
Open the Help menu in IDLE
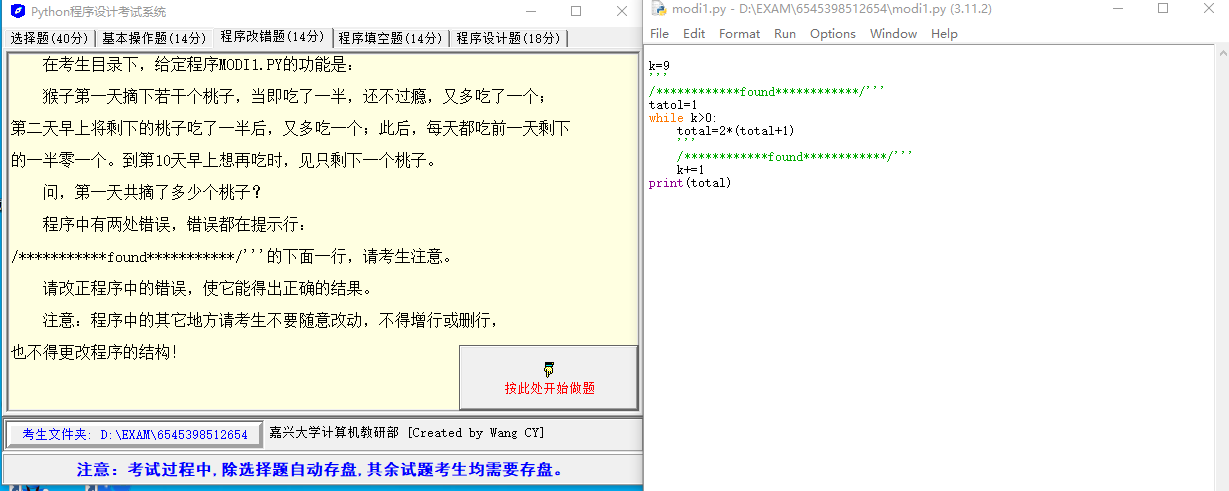click(944, 33)
